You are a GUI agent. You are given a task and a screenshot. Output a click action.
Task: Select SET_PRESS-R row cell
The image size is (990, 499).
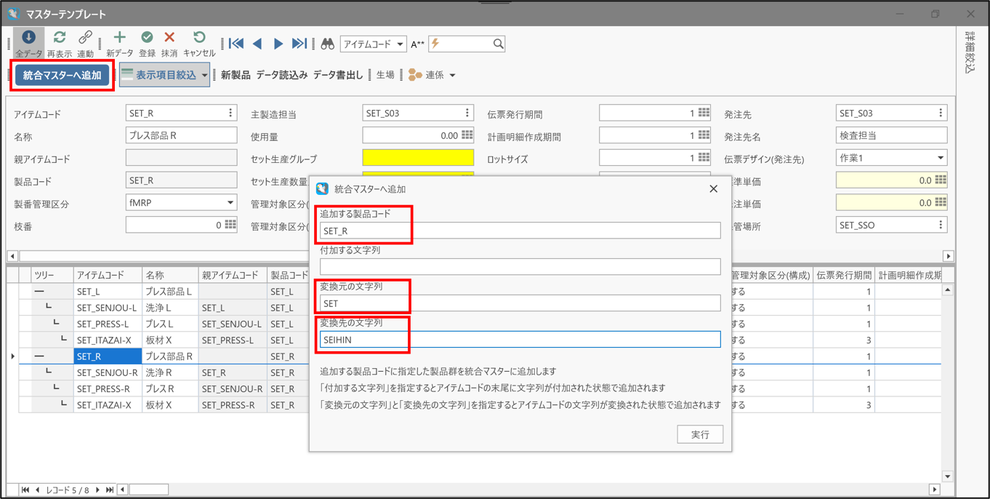(107, 388)
